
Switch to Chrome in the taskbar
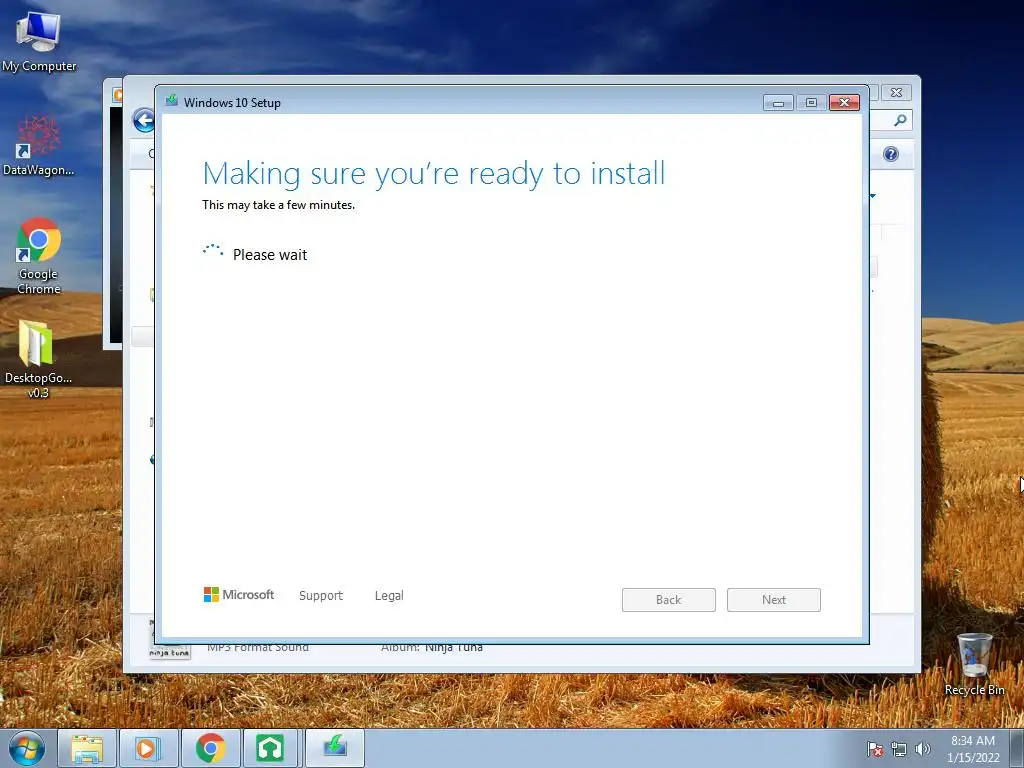(x=210, y=748)
